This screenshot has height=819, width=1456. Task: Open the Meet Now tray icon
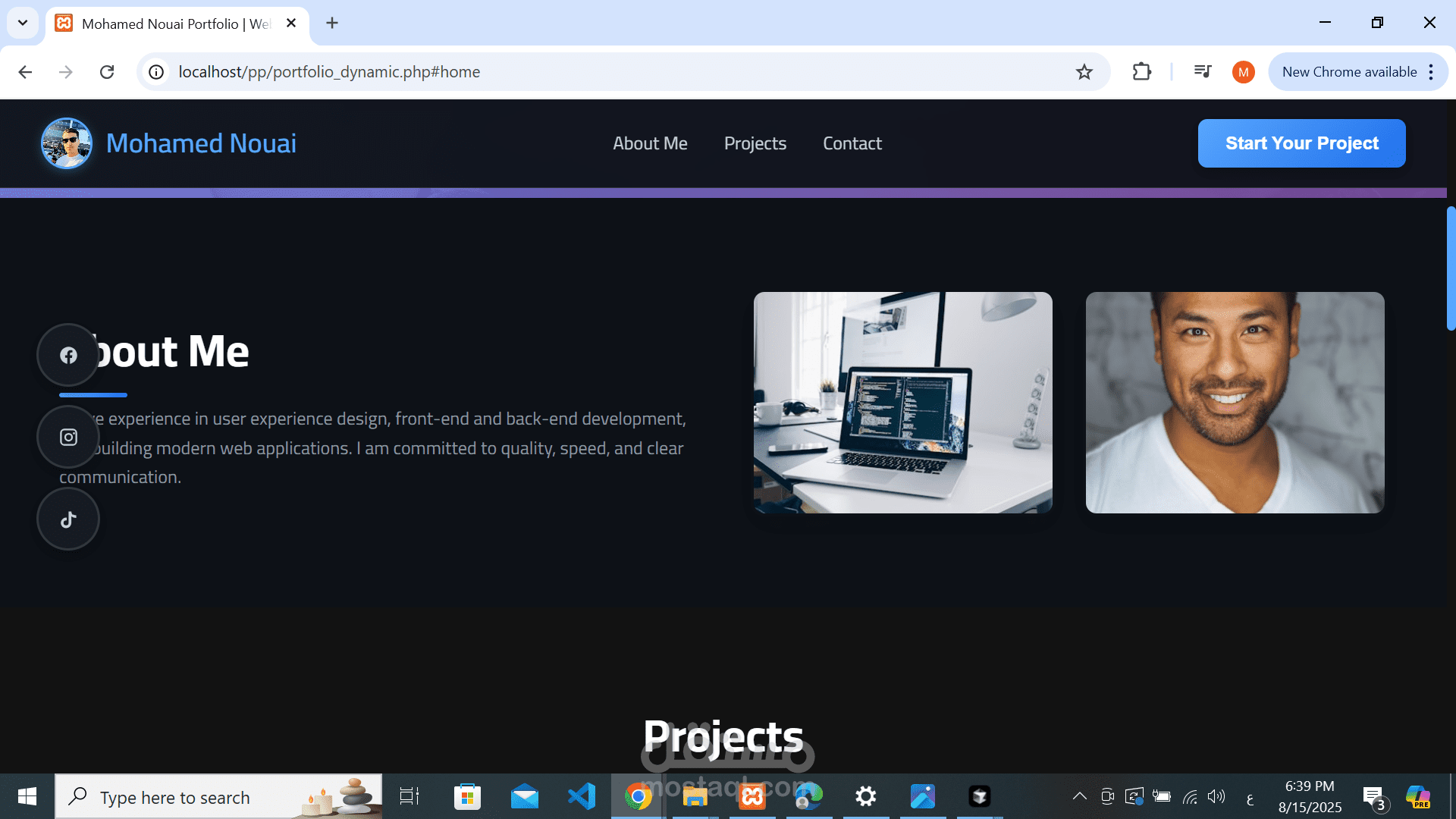point(1107,796)
